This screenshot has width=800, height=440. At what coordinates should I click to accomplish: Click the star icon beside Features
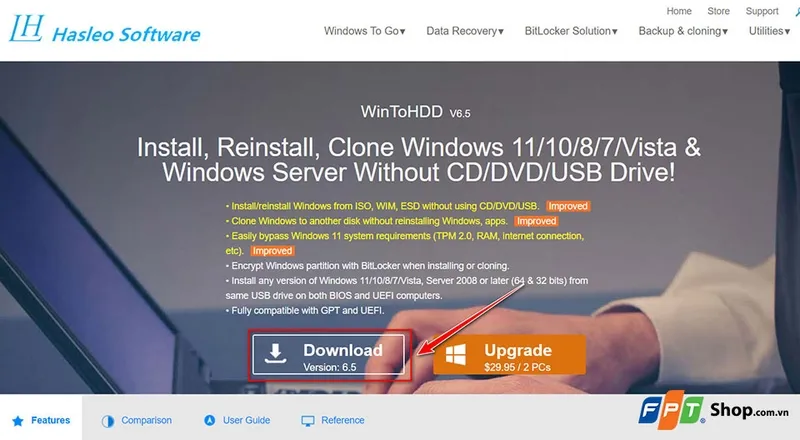click(x=18, y=421)
